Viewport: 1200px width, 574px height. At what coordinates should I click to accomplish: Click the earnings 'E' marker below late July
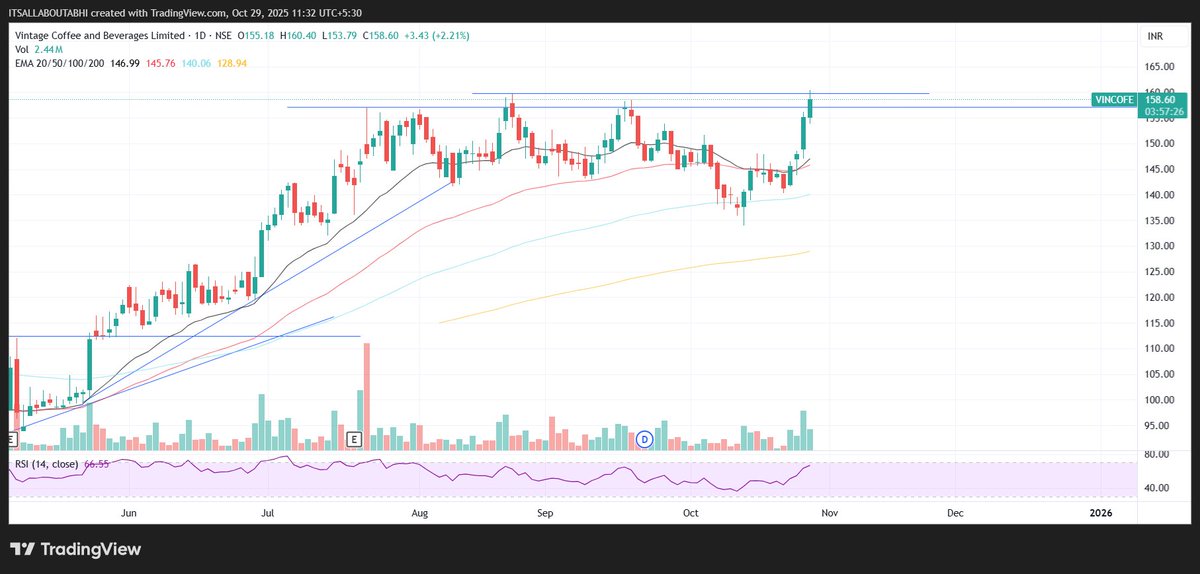(x=353, y=439)
